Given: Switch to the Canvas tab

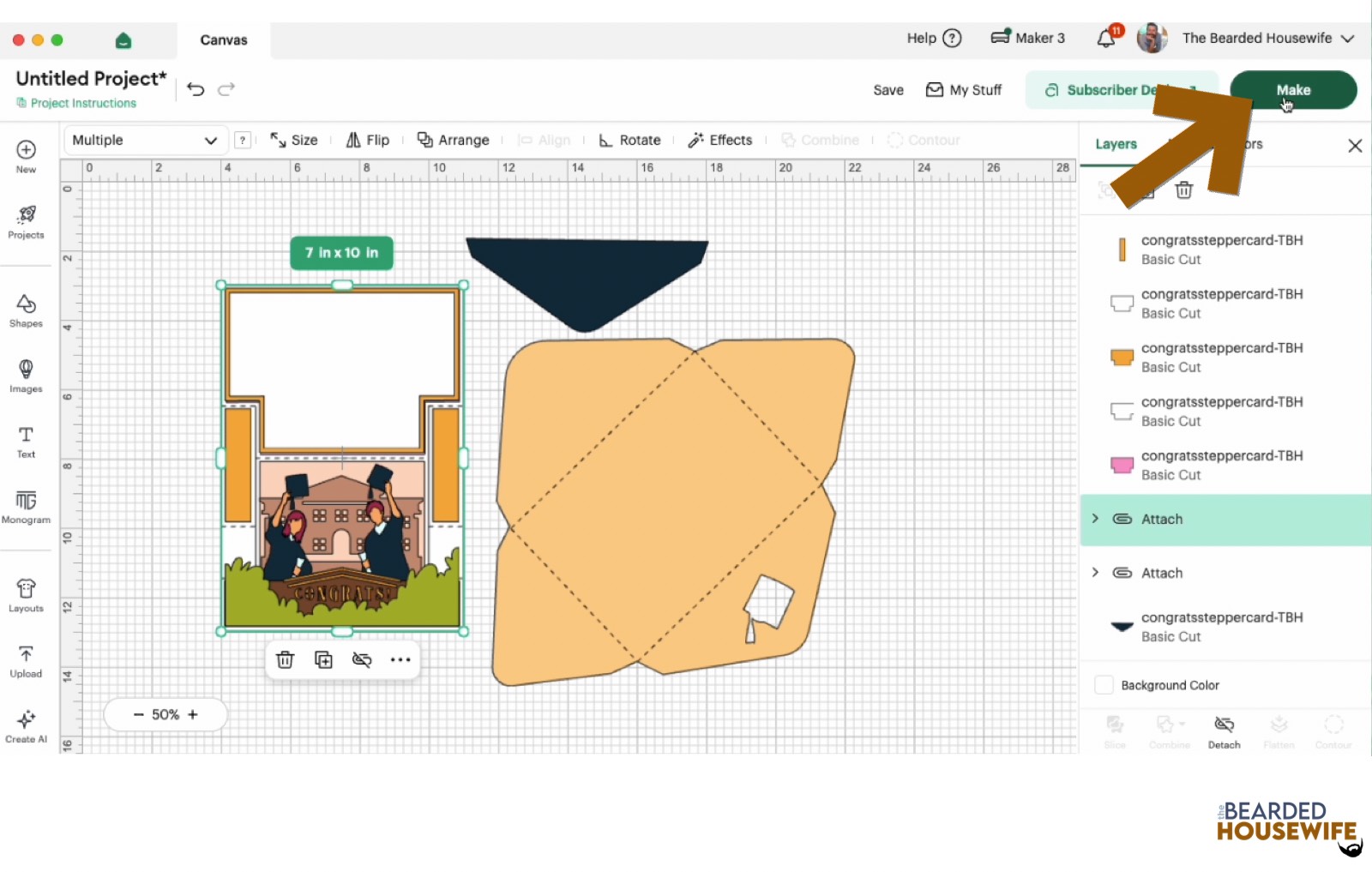Looking at the screenshot, I should pyautogui.click(x=224, y=40).
